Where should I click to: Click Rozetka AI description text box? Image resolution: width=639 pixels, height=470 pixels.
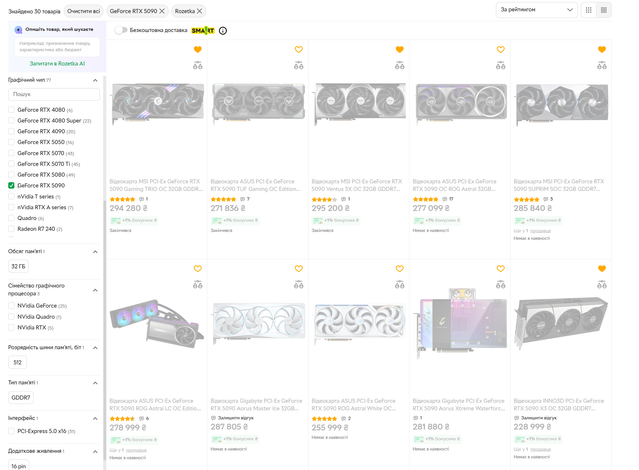57,46
